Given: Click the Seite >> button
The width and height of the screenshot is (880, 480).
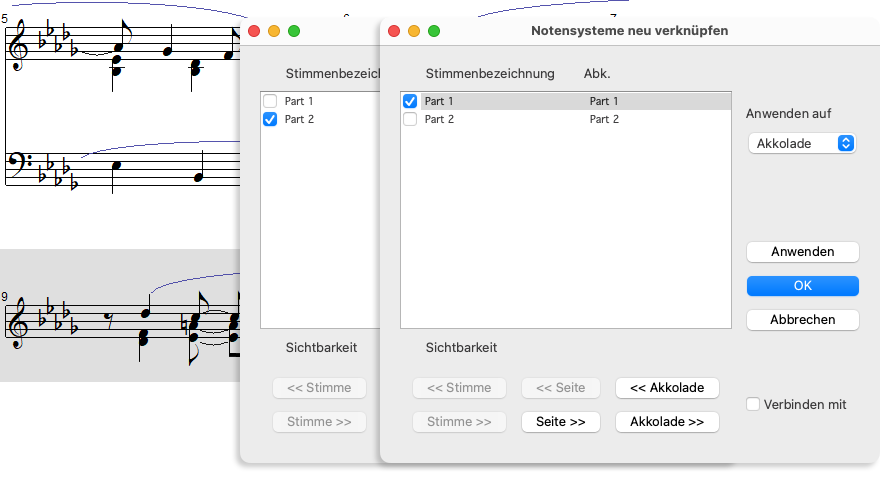Looking at the screenshot, I should pos(560,422).
